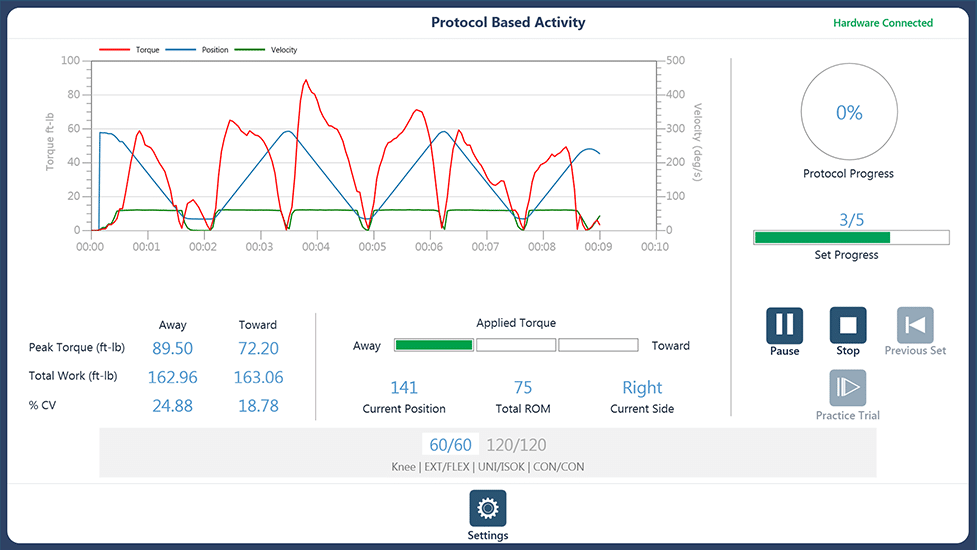Open Settings gear icon

point(488,508)
